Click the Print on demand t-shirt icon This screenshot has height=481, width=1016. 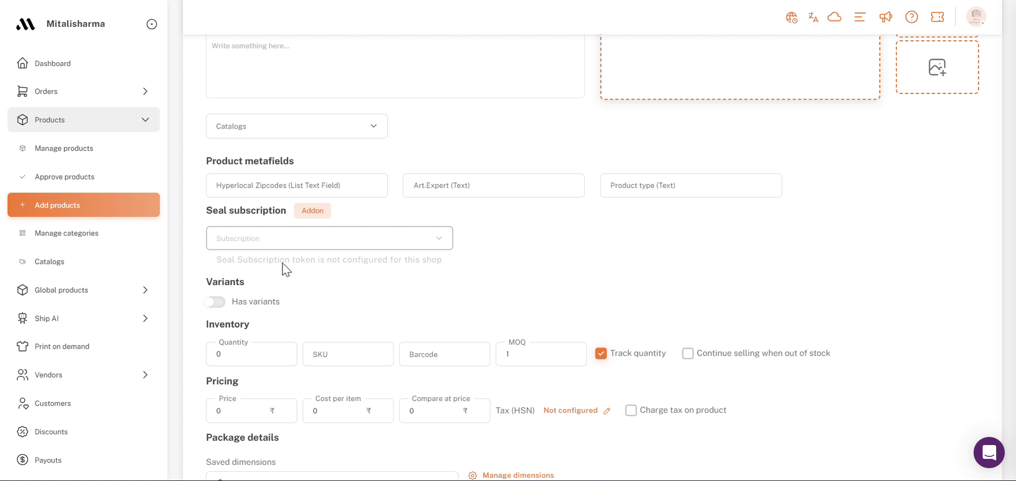tap(23, 346)
